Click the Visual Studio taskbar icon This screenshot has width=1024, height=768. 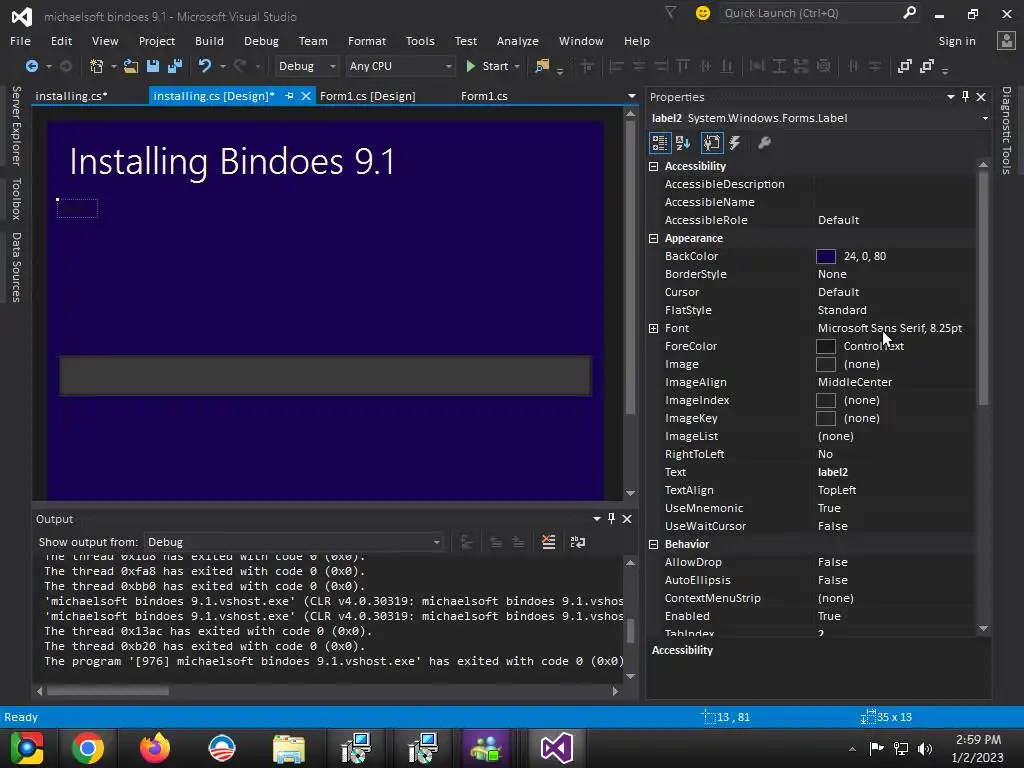click(556, 748)
